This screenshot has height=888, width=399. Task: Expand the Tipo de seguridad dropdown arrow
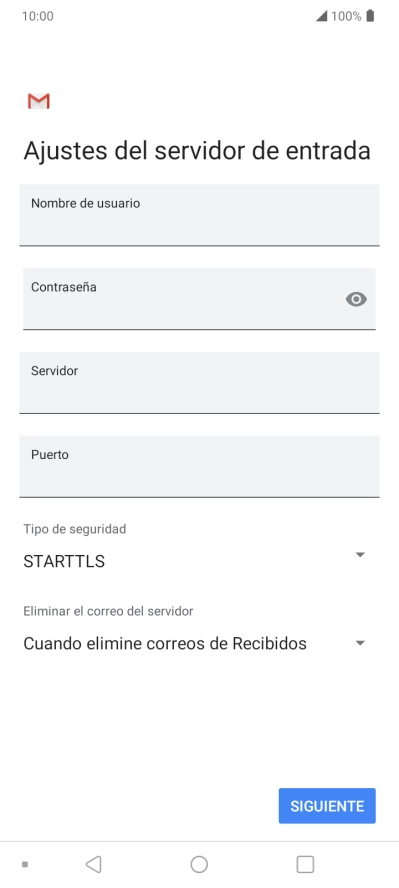[x=360, y=555]
